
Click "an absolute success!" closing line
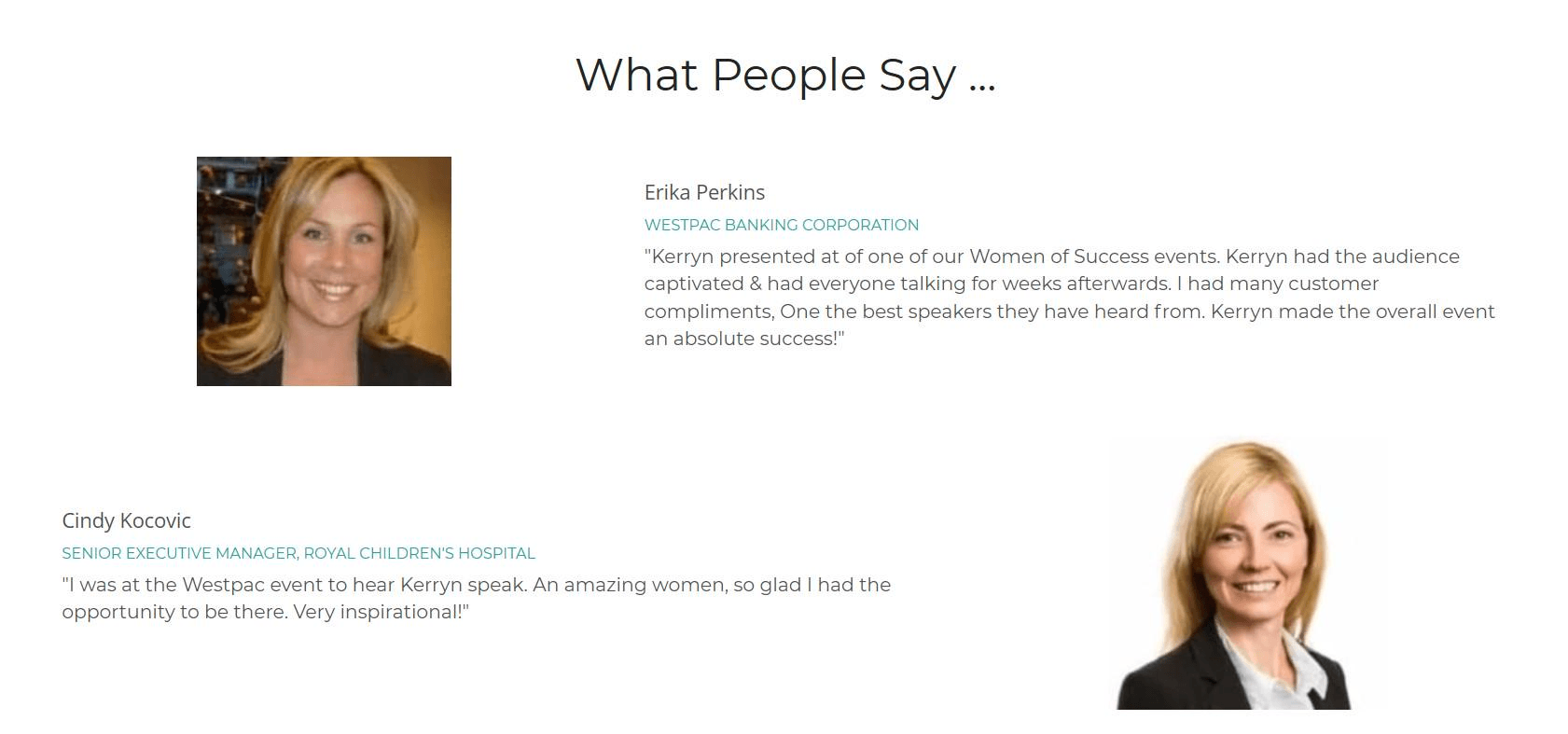click(743, 339)
